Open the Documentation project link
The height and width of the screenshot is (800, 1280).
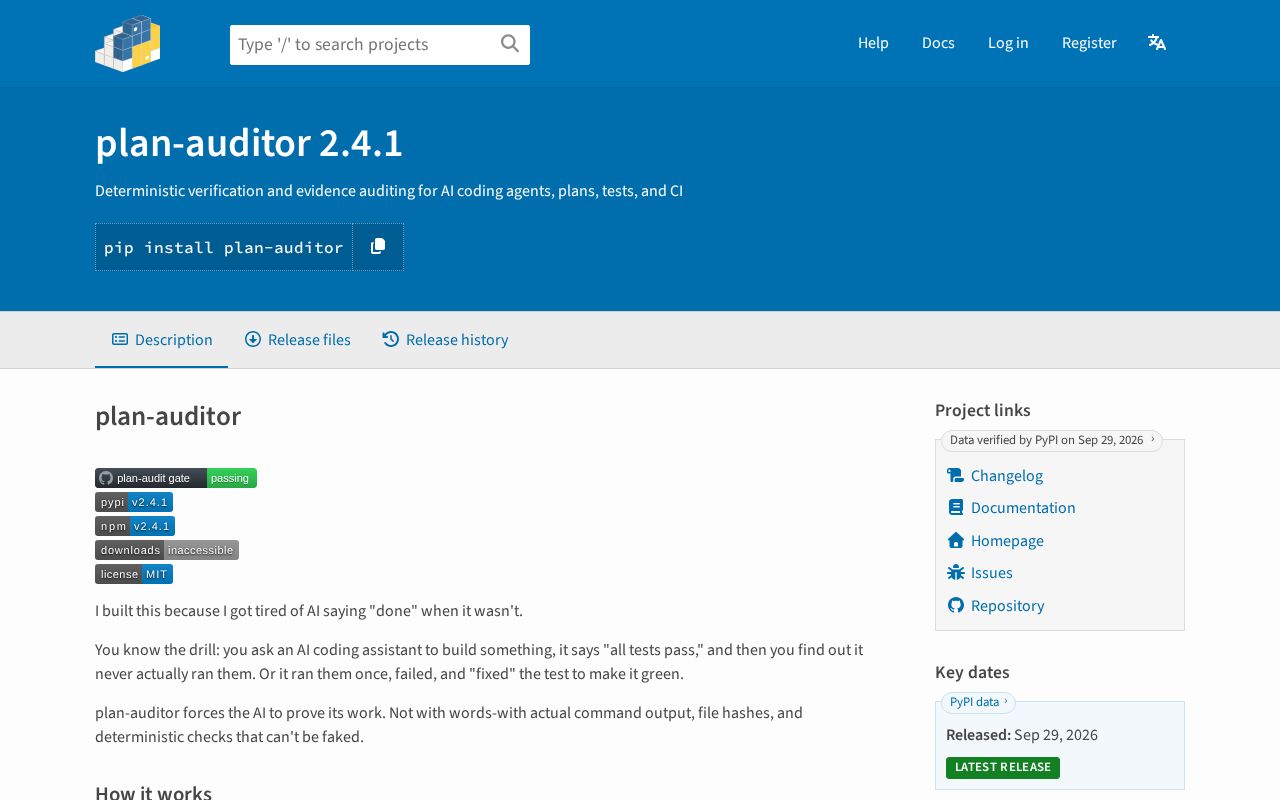[1023, 508]
